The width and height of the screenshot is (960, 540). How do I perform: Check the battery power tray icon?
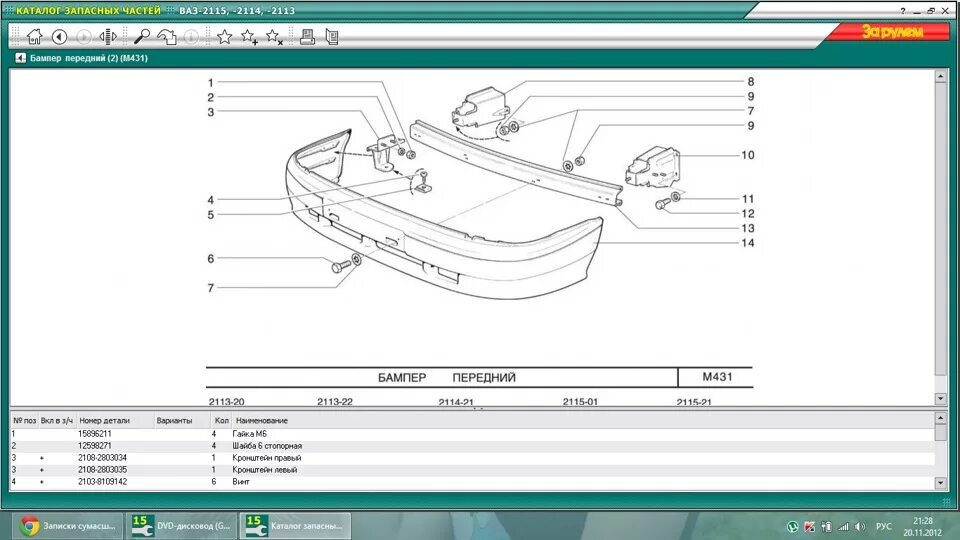[x=827, y=526]
